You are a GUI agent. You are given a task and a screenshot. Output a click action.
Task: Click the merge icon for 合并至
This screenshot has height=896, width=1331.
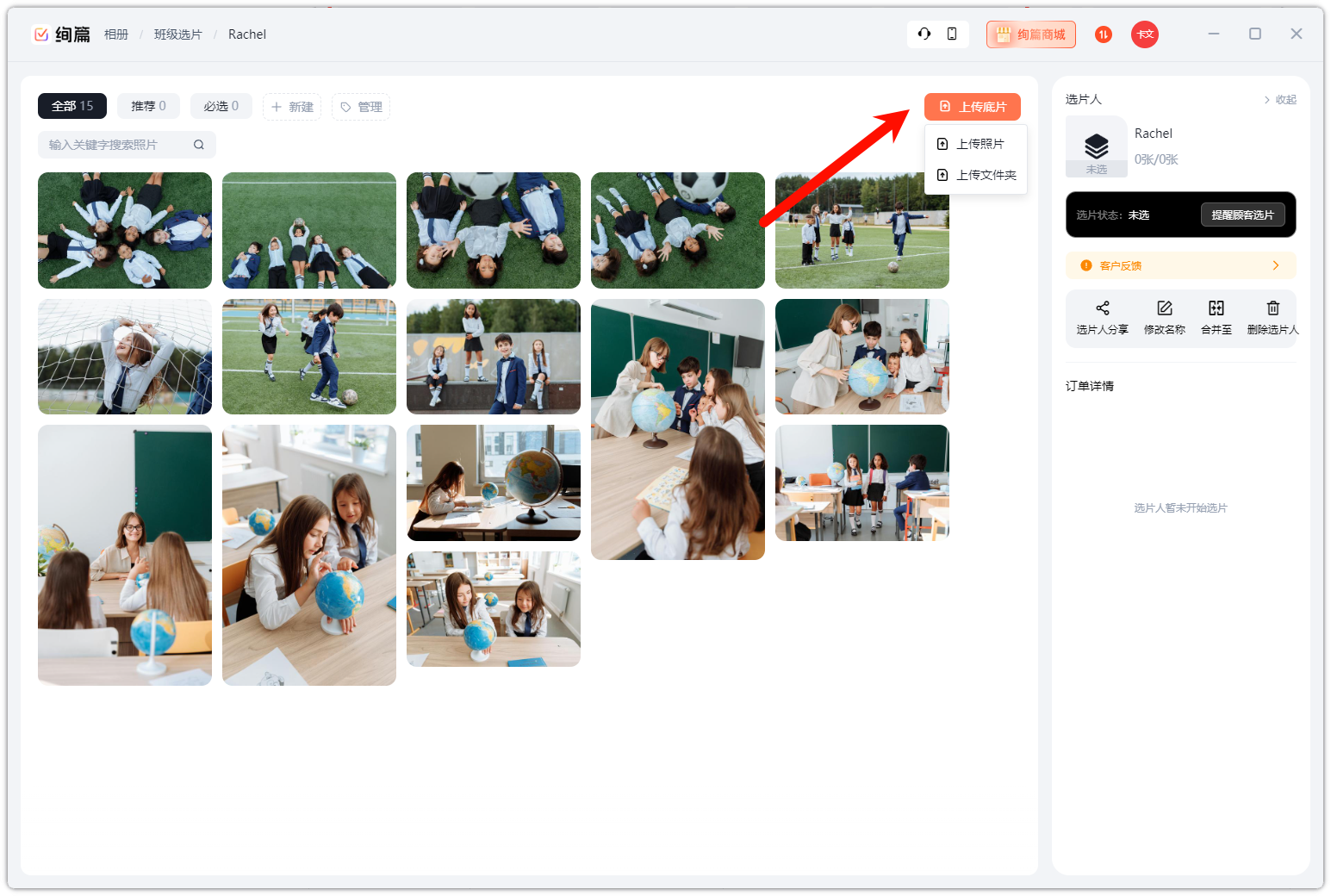tap(1216, 308)
